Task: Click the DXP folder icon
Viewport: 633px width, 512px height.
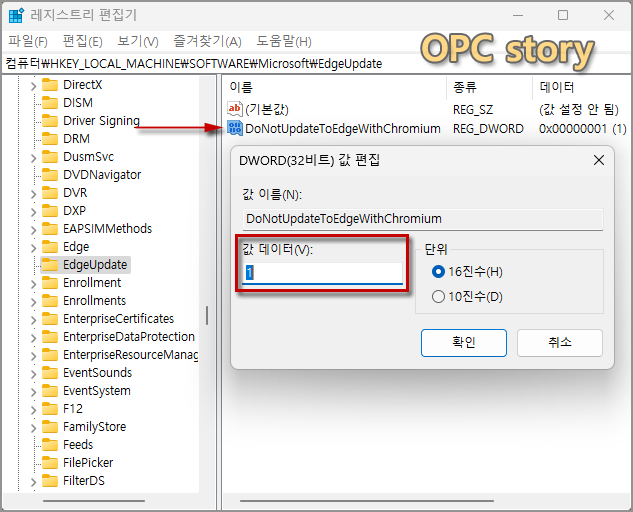Action: (50, 211)
